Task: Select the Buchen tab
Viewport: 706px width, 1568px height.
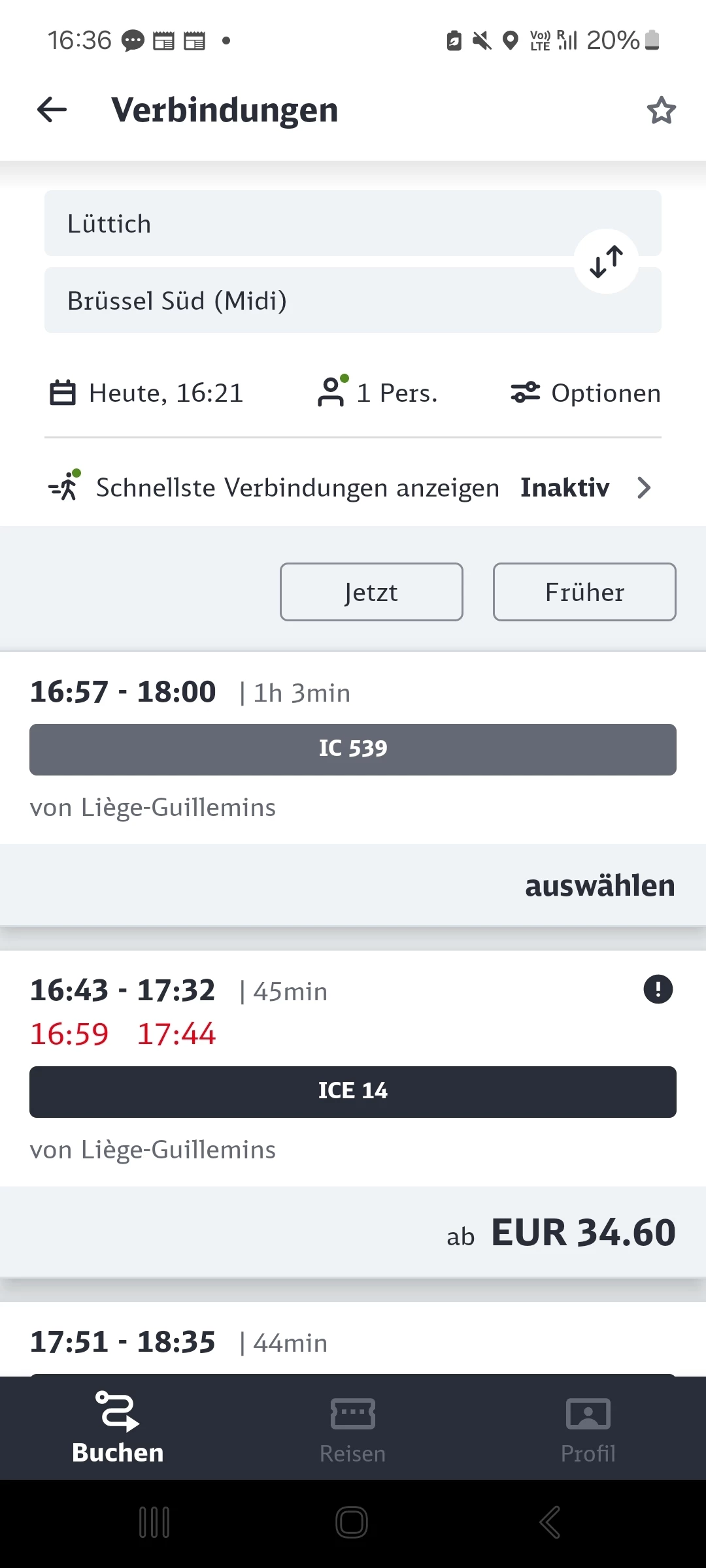Action: coord(118,1428)
